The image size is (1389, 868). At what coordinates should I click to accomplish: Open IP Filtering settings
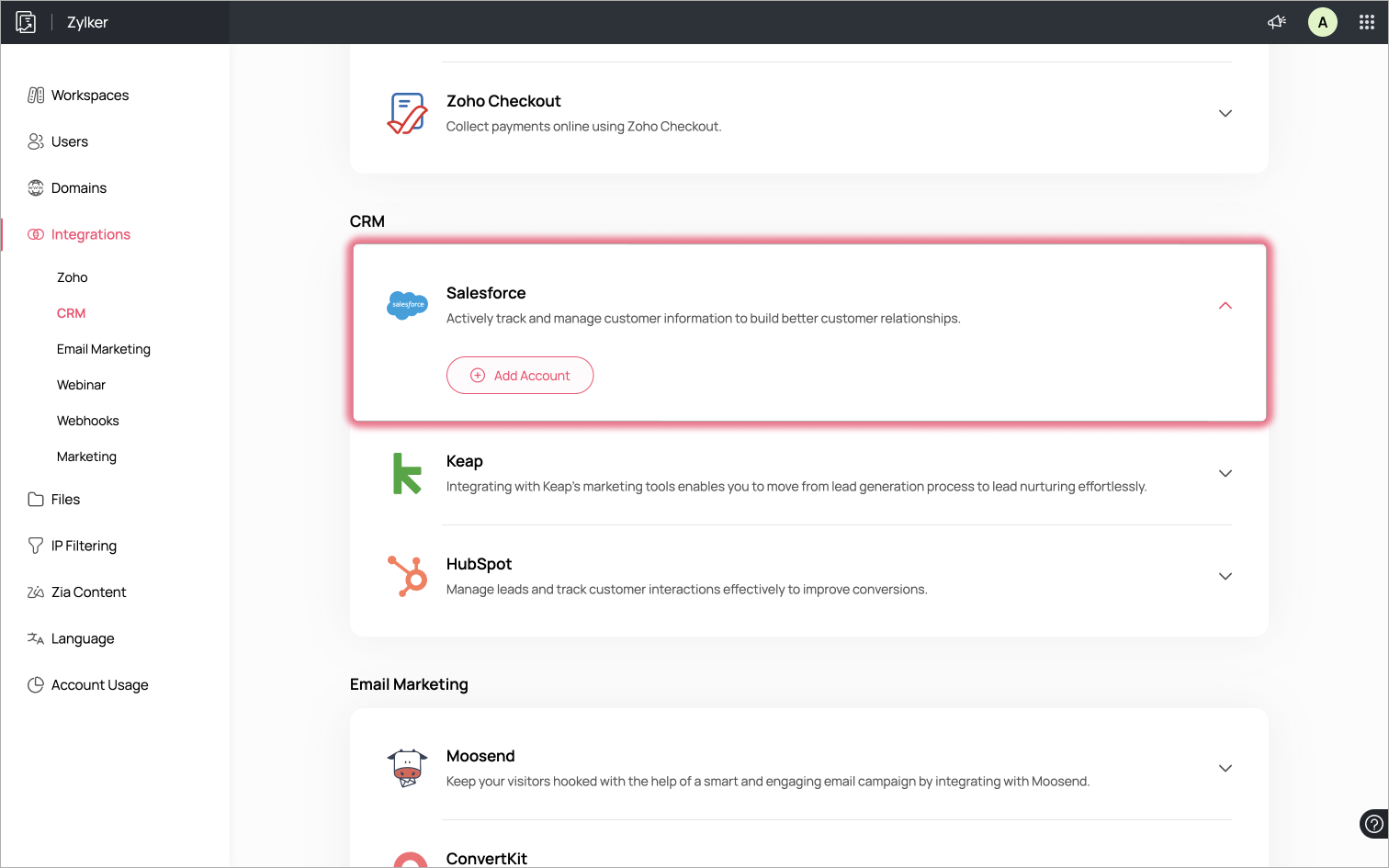click(x=85, y=546)
